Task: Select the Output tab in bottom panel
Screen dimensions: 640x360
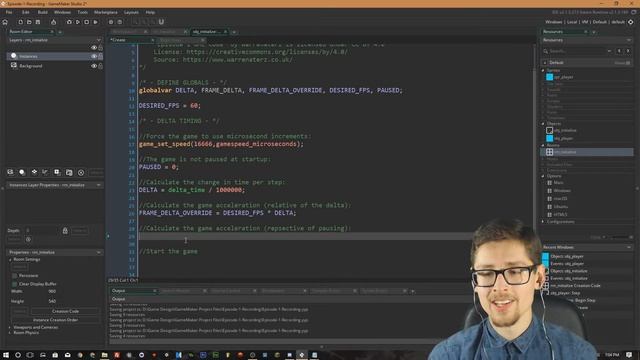Action: [133, 291]
